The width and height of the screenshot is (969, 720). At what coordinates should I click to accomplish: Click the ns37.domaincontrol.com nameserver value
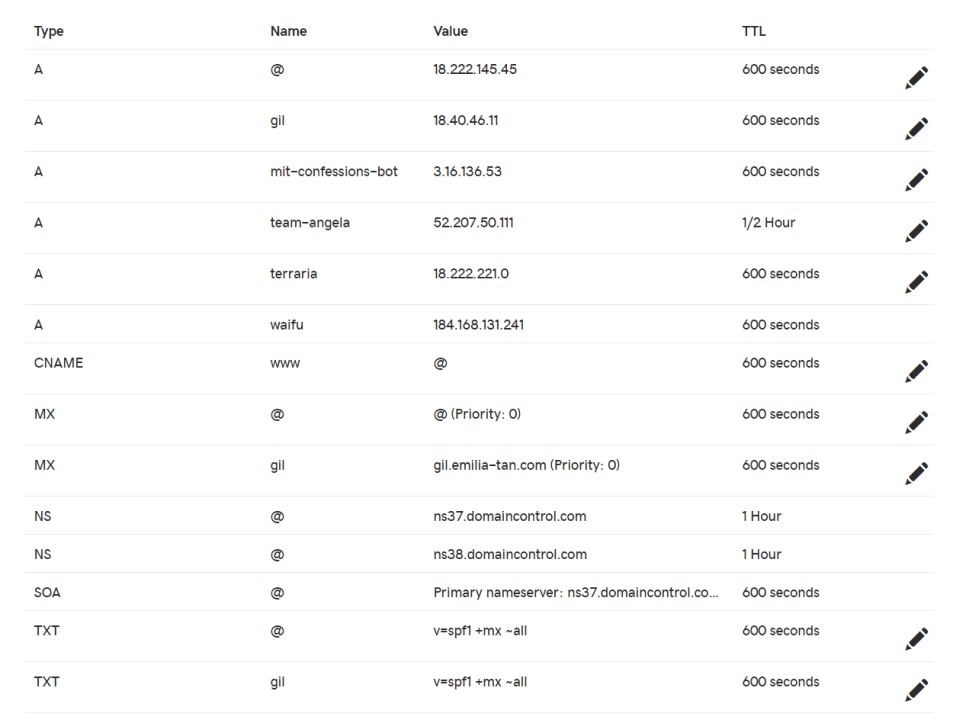(x=510, y=516)
